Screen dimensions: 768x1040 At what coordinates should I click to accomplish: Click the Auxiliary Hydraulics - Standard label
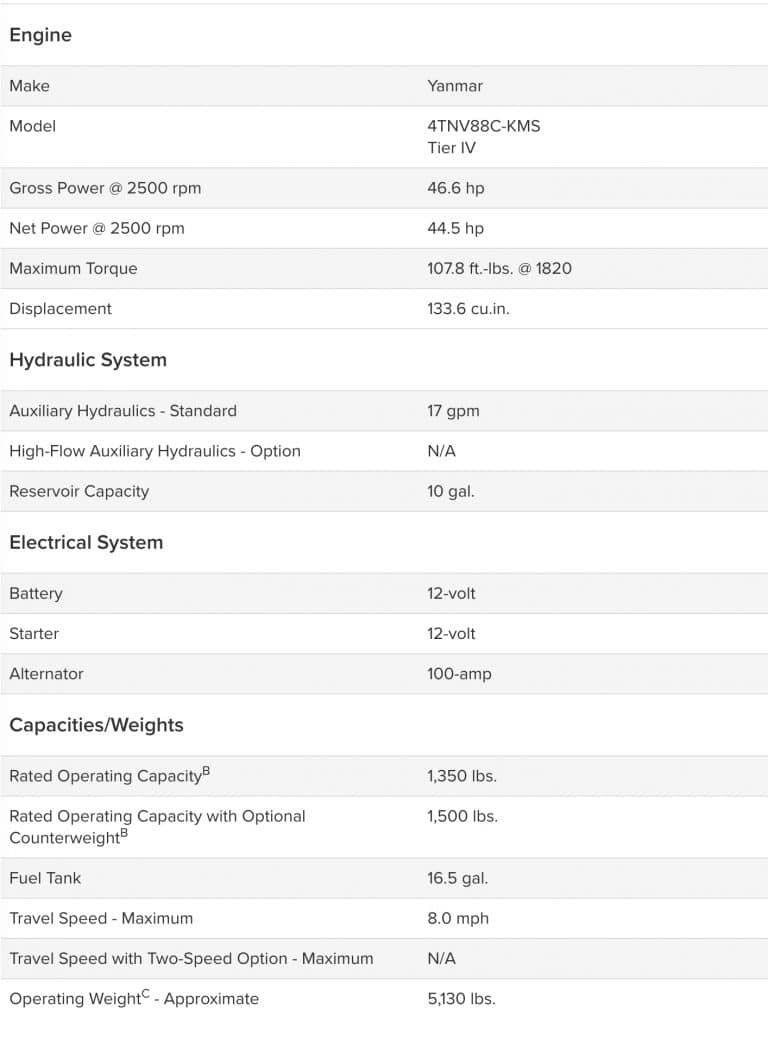point(123,411)
